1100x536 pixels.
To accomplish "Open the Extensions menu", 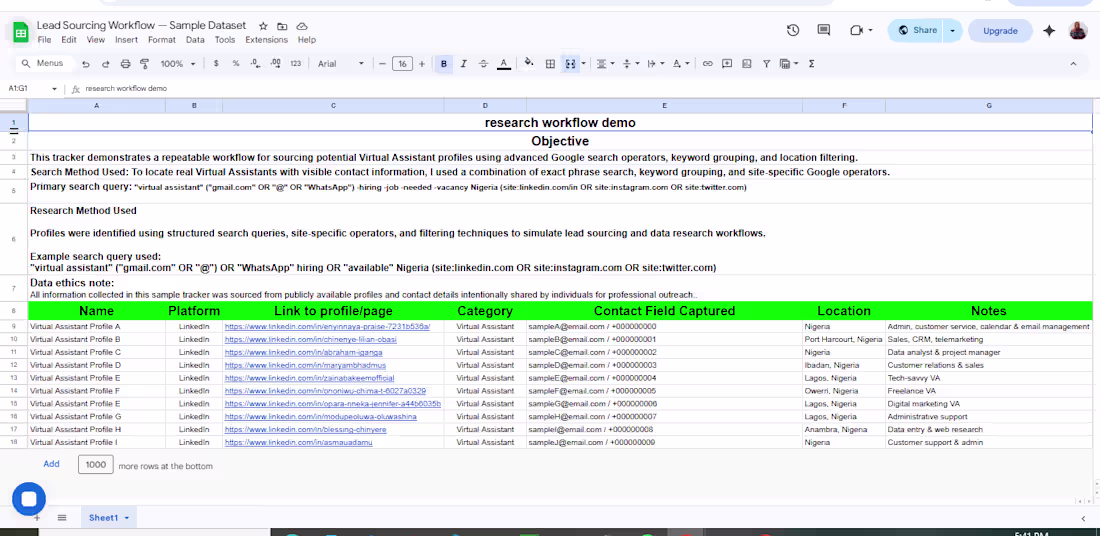I will (266, 40).
